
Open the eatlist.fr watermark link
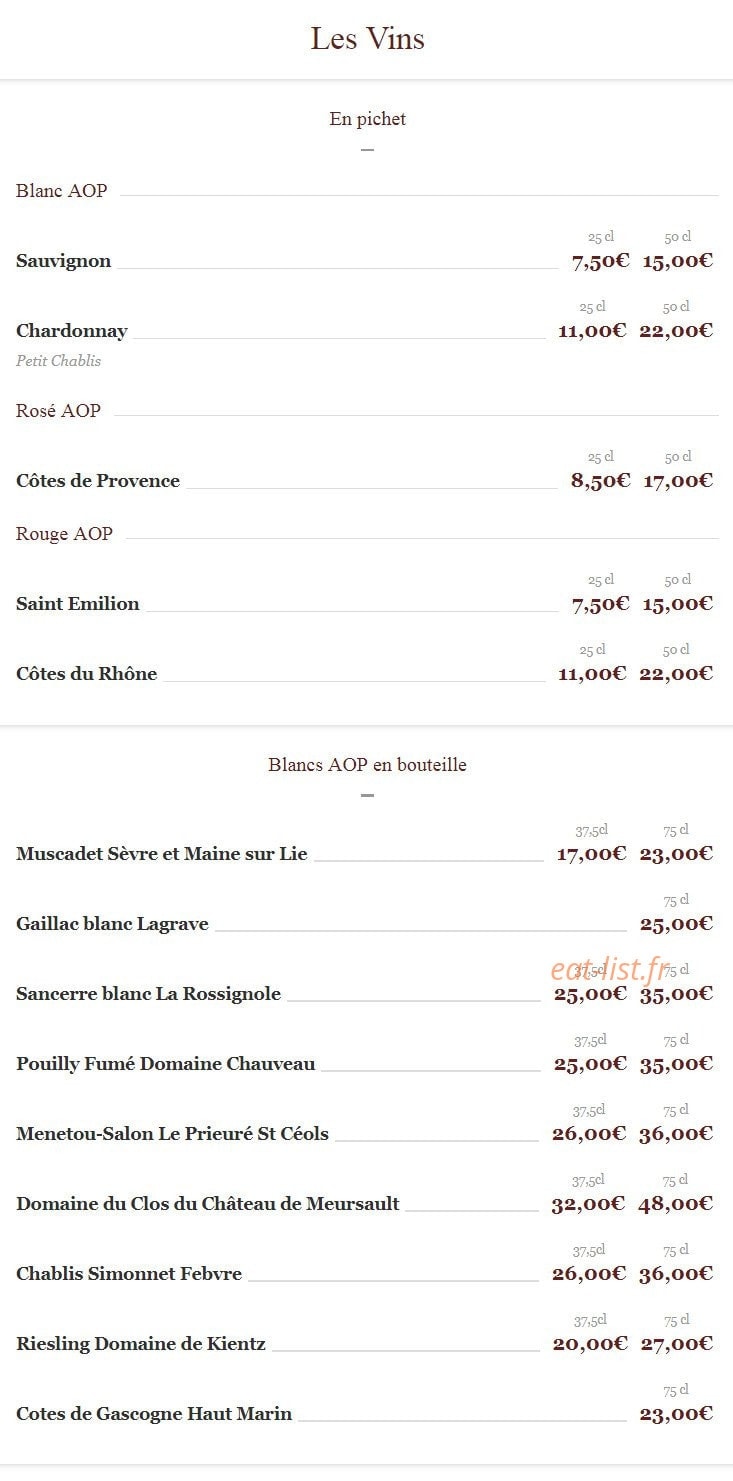[609, 968]
